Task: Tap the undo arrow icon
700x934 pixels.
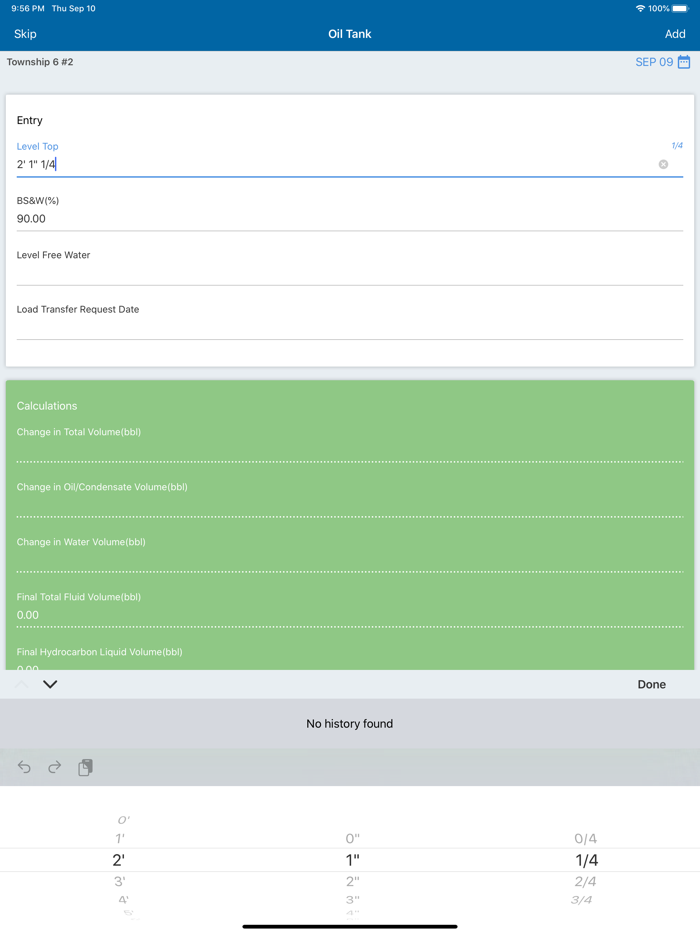Action: click(x=24, y=767)
